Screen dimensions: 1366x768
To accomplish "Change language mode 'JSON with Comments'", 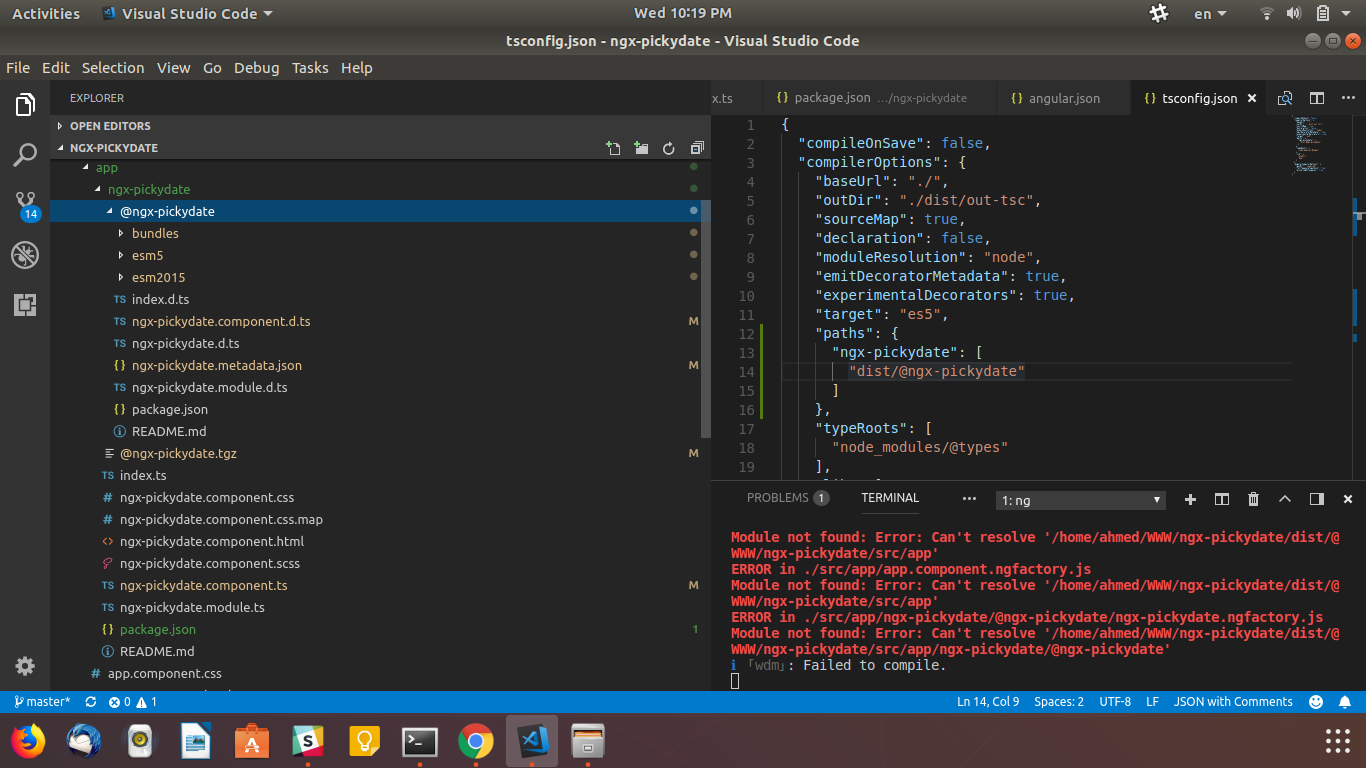I will click(x=1233, y=701).
